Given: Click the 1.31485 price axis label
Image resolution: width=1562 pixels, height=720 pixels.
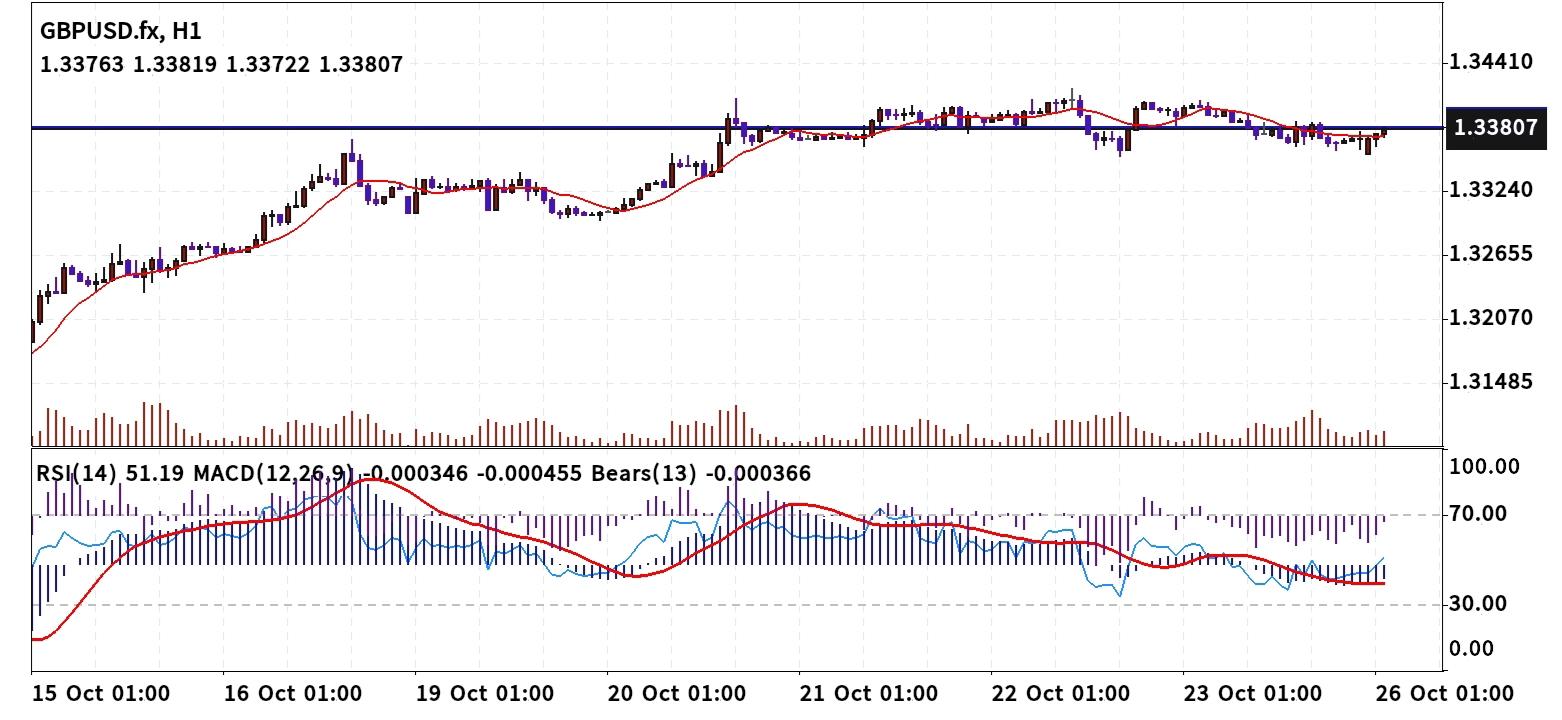Looking at the screenshot, I should (x=1491, y=382).
